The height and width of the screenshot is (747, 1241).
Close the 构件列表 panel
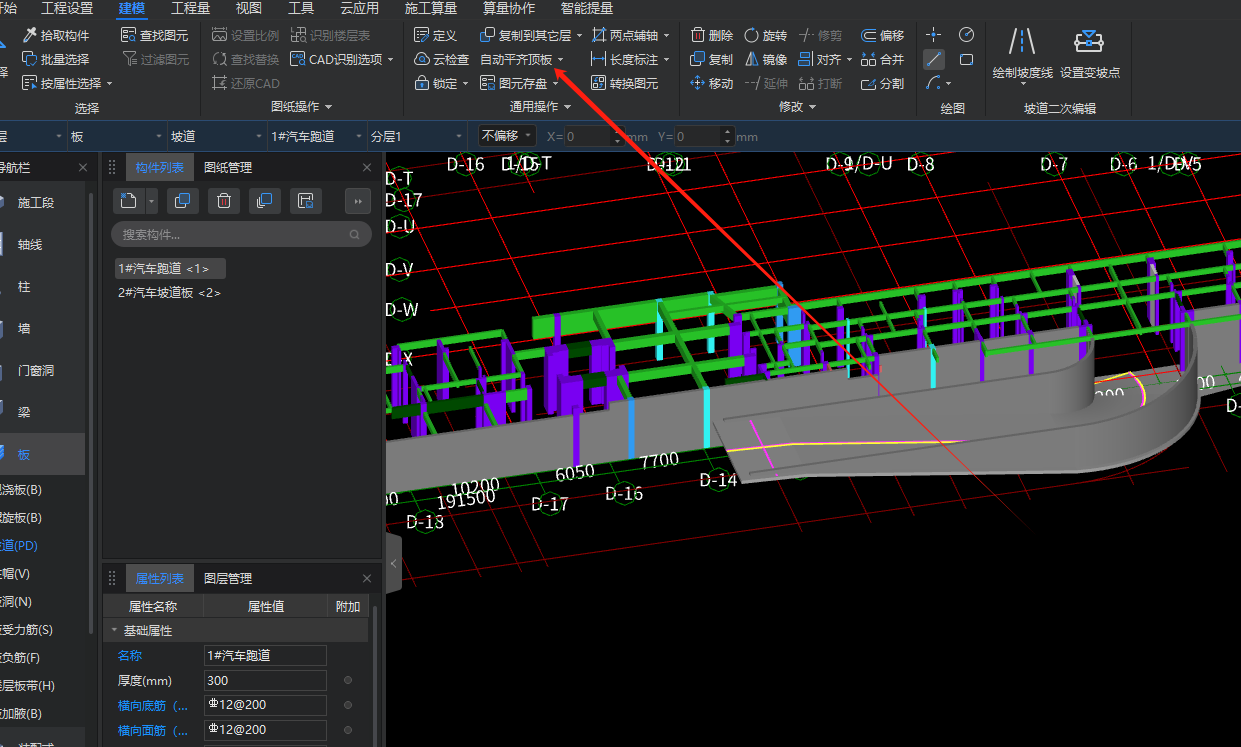pos(367,168)
